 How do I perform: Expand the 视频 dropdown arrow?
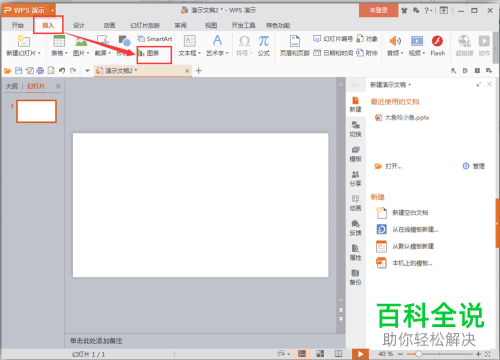coord(424,53)
